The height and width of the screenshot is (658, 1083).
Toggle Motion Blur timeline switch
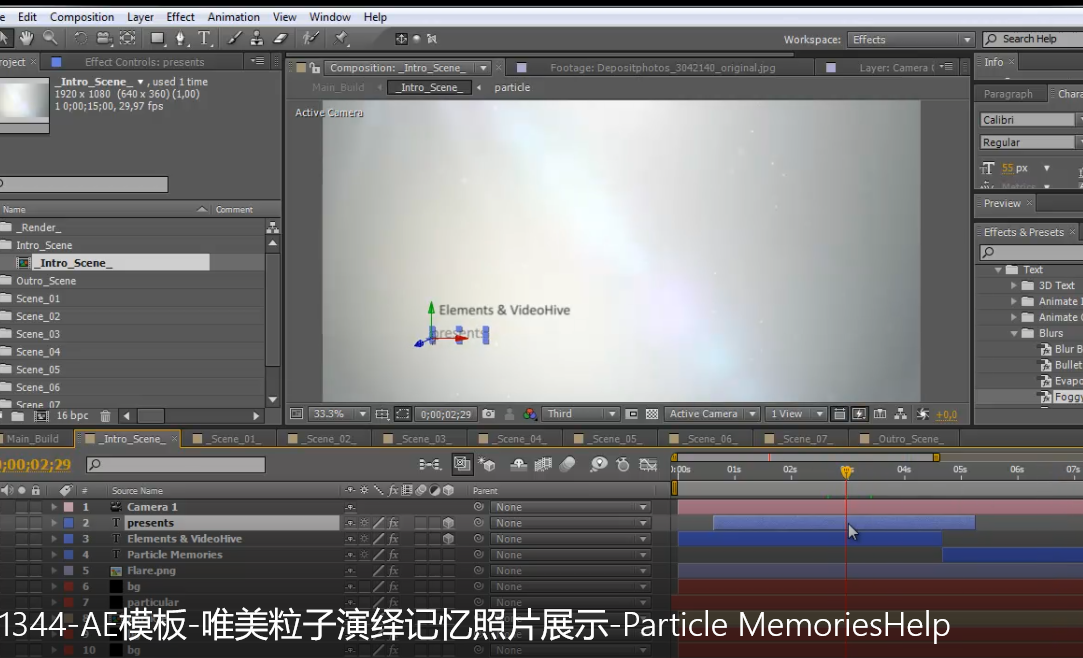click(567, 465)
